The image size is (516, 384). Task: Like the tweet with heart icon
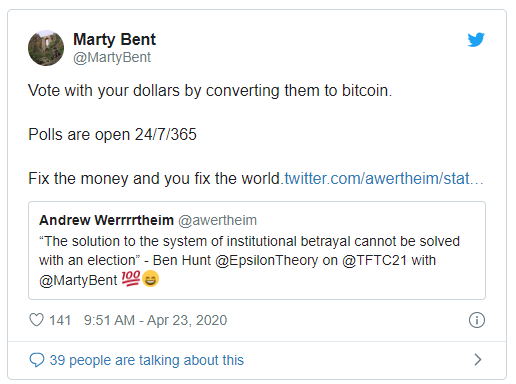point(37,320)
